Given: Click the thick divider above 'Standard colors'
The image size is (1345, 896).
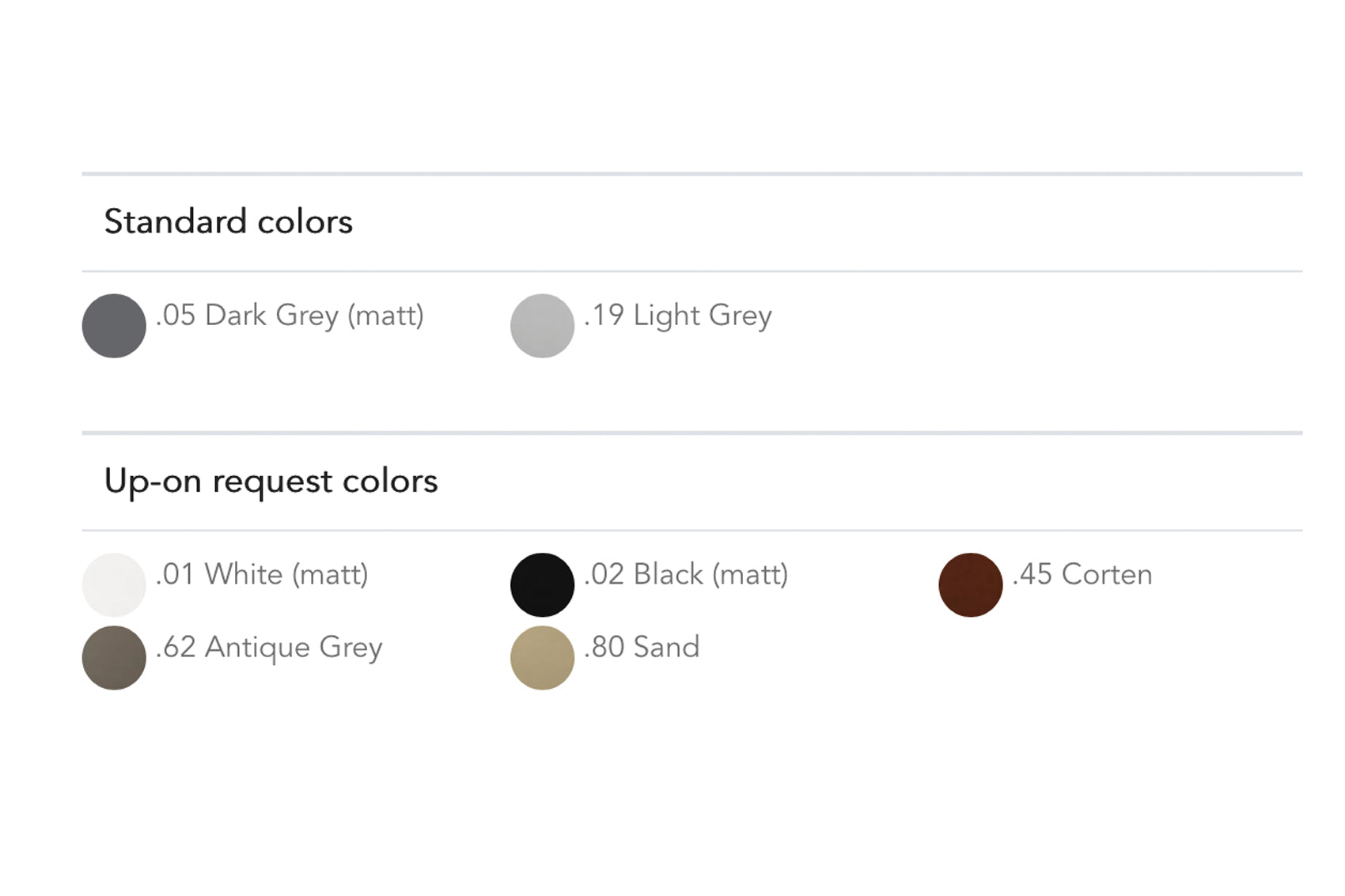Looking at the screenshot, I should (x=691, y=173).
